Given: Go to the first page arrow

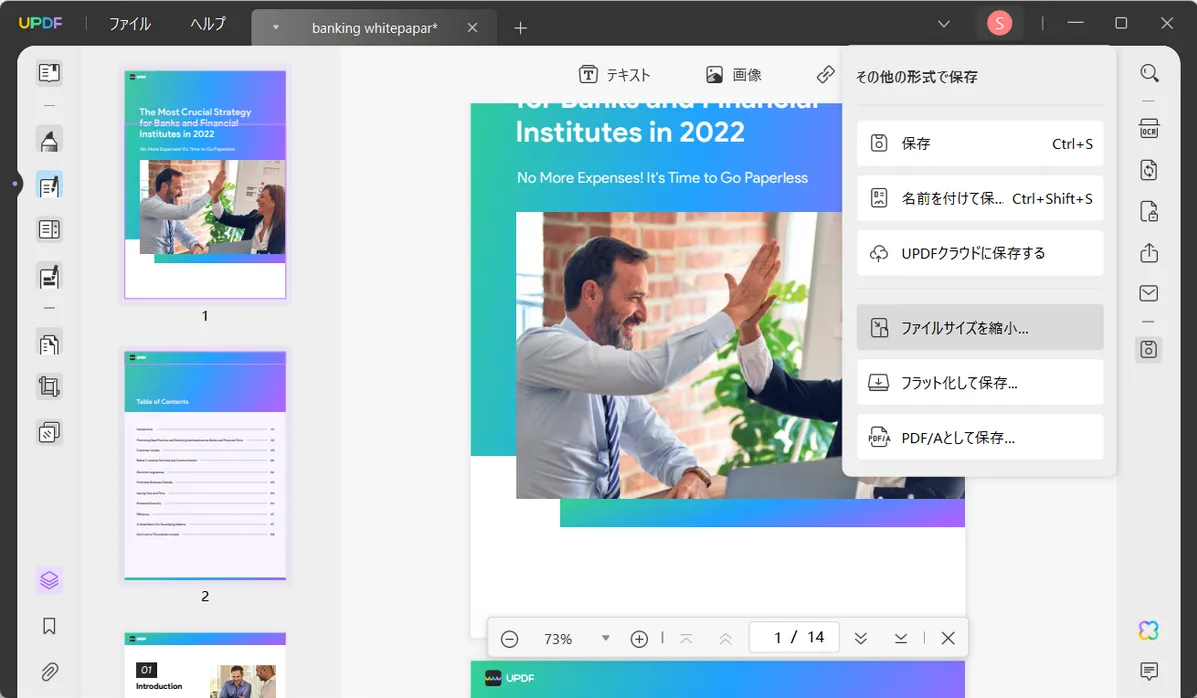Looking at the screenshot, I should pos(686,638).
